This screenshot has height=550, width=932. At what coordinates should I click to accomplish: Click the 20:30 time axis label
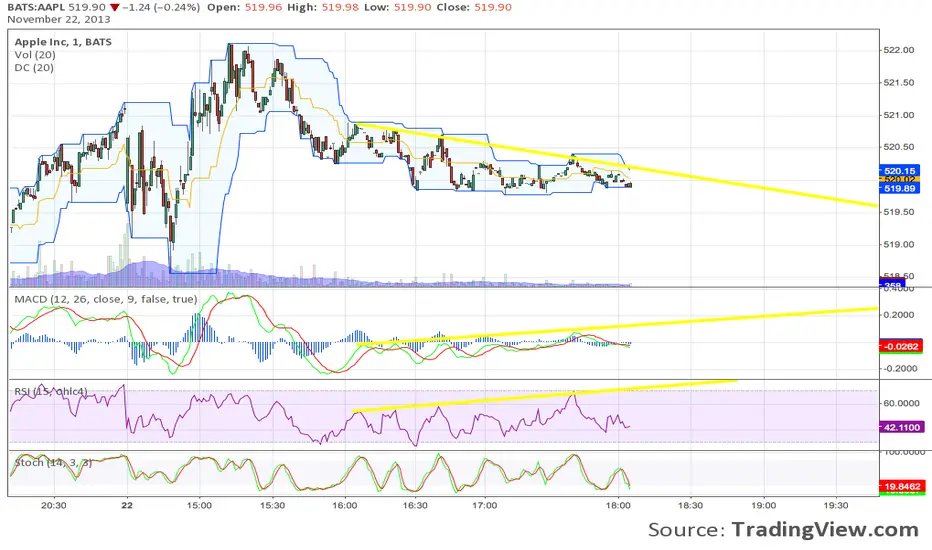coord(53,505)
